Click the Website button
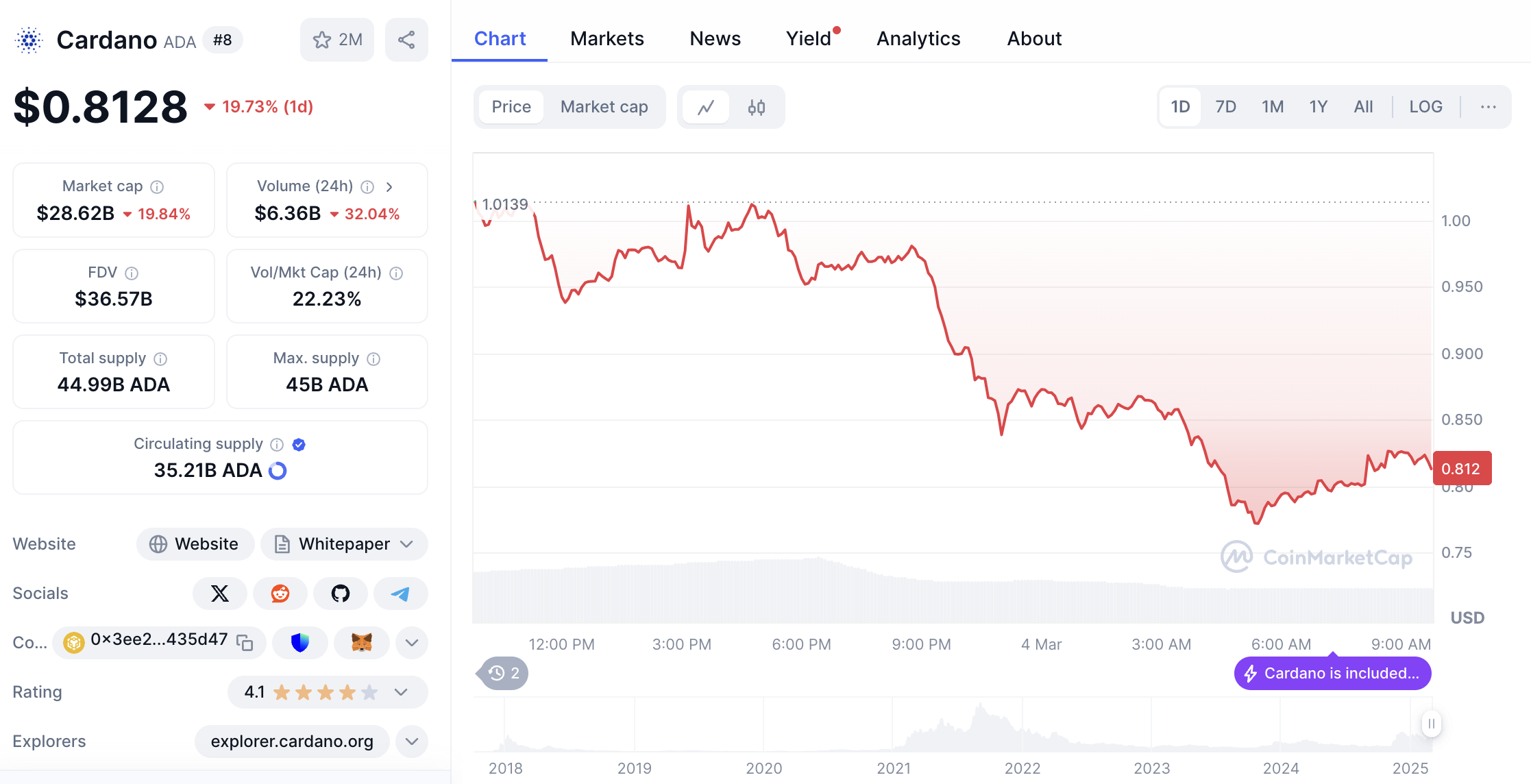The width and height of the screenshot is (1531, 784). click(195, 544)
